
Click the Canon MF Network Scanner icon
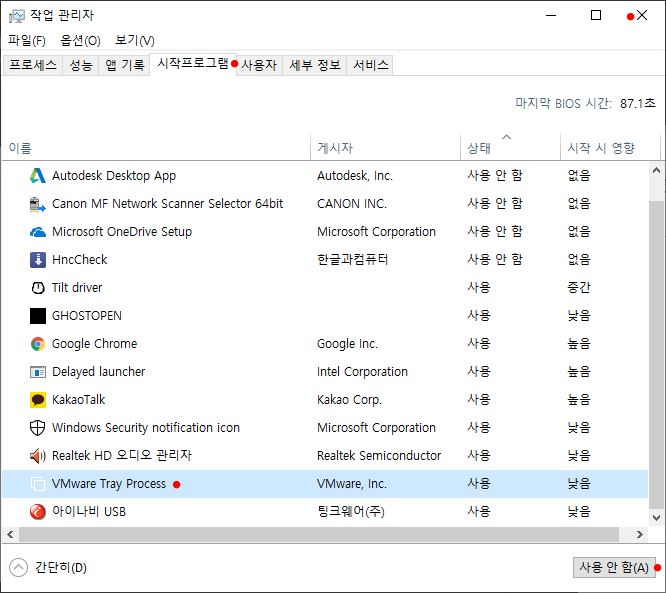point(38,204)
